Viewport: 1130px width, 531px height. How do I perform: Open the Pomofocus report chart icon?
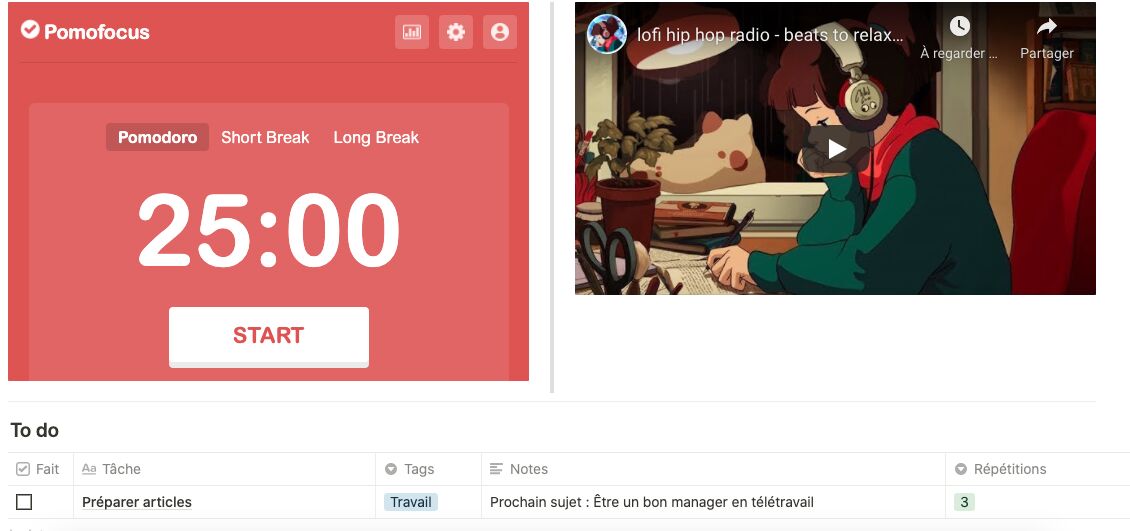[411, 32]
